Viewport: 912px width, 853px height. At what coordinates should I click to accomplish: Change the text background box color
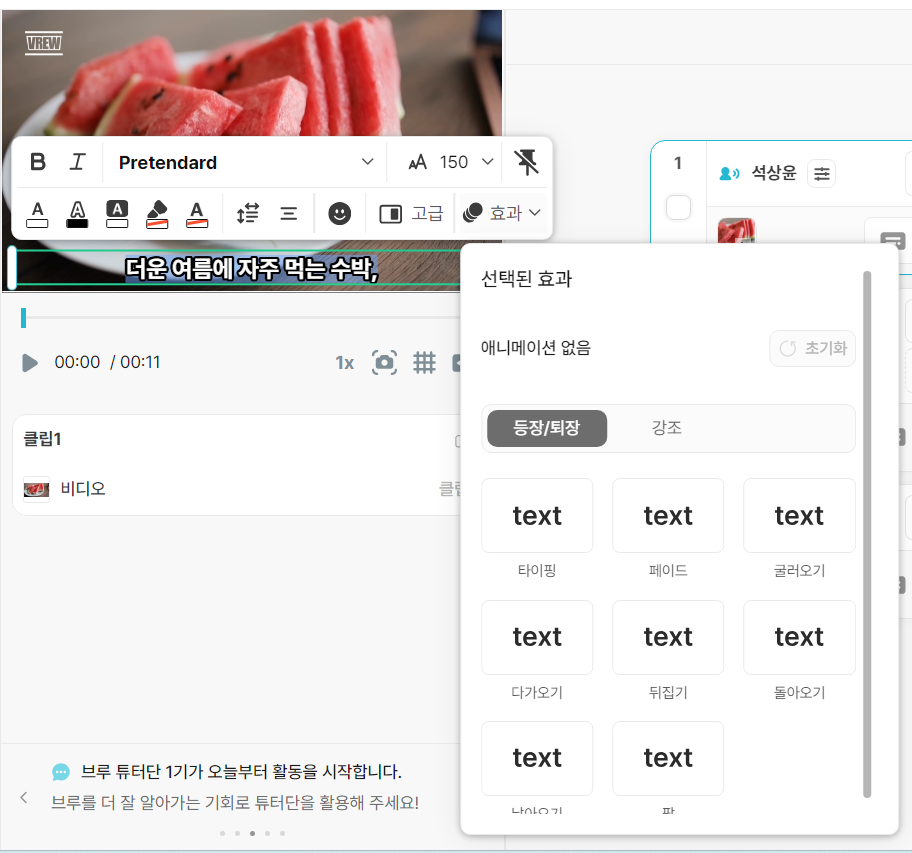pos(117,214)
